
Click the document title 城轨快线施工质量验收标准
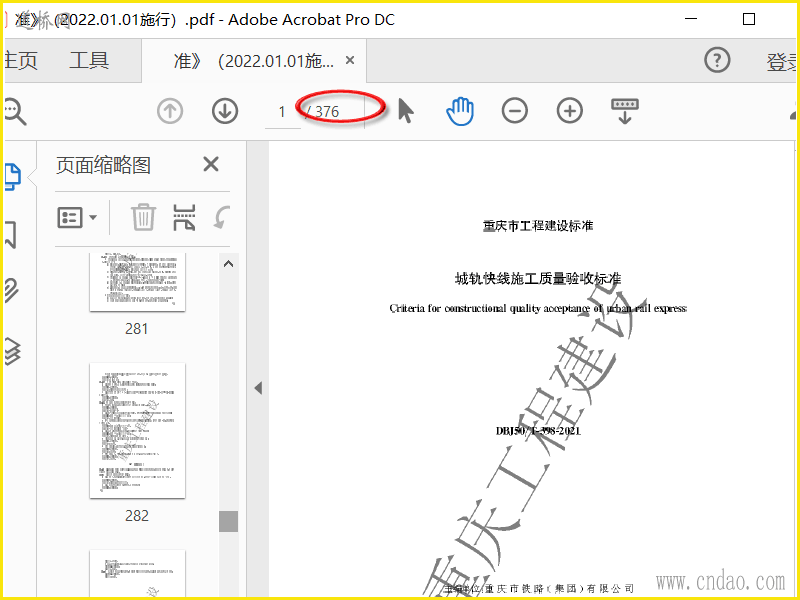click(538, 279)
